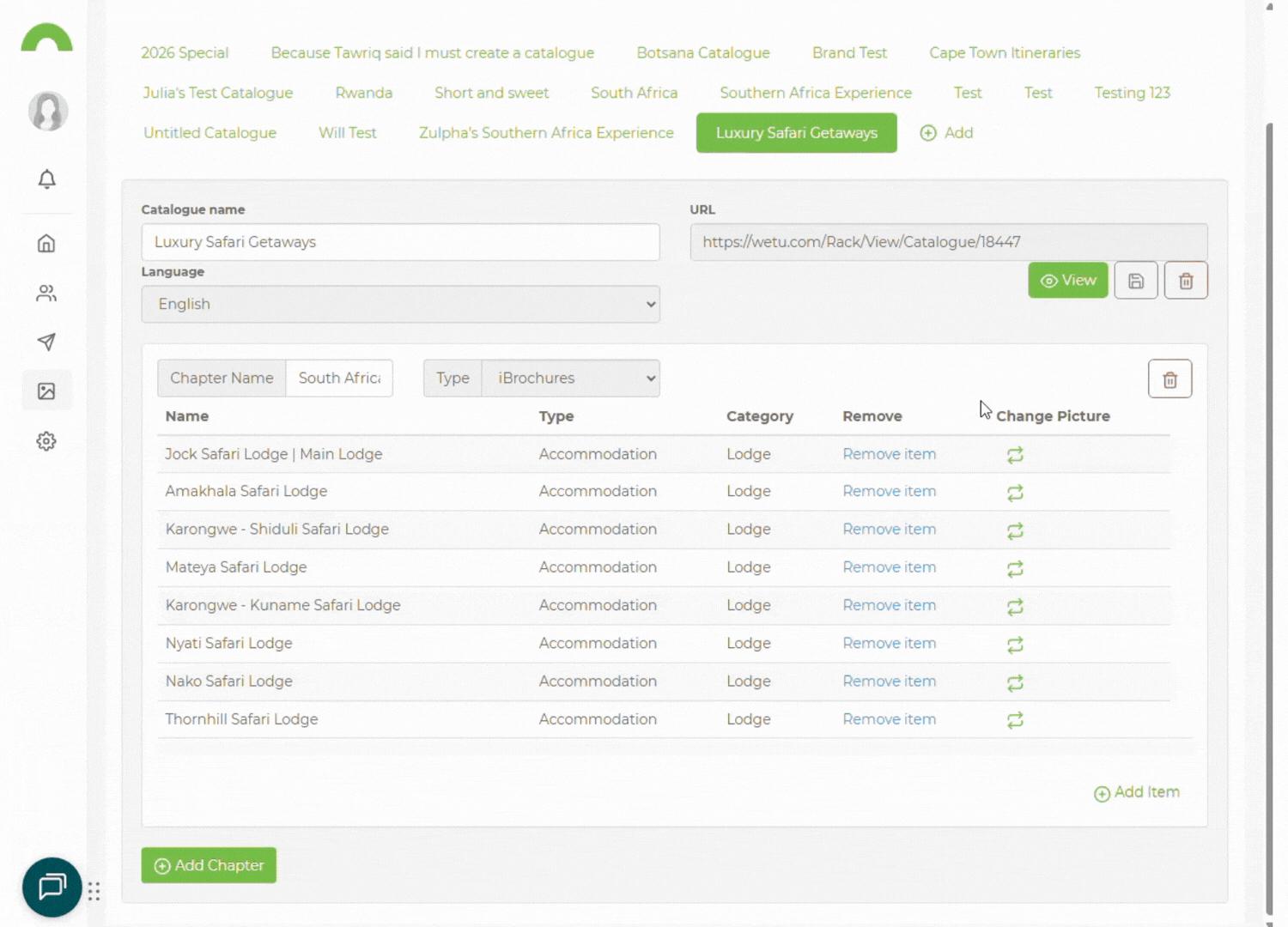Change picture for Amakhala Safari Lodge
Image resolution: width=1288 pixels, height=927 pixels.
click(1015, 493)
